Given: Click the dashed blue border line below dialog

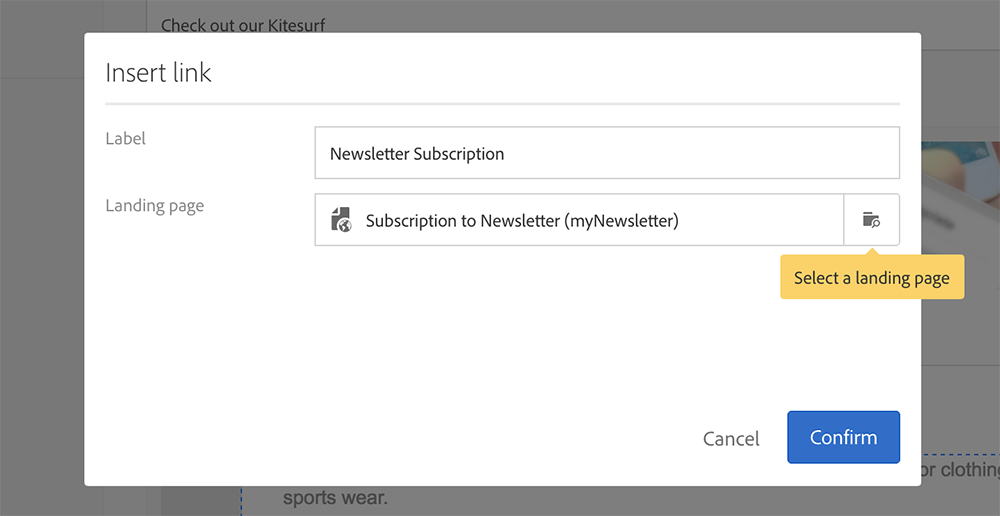Looking at the screenshot, I should click(241, 501).
